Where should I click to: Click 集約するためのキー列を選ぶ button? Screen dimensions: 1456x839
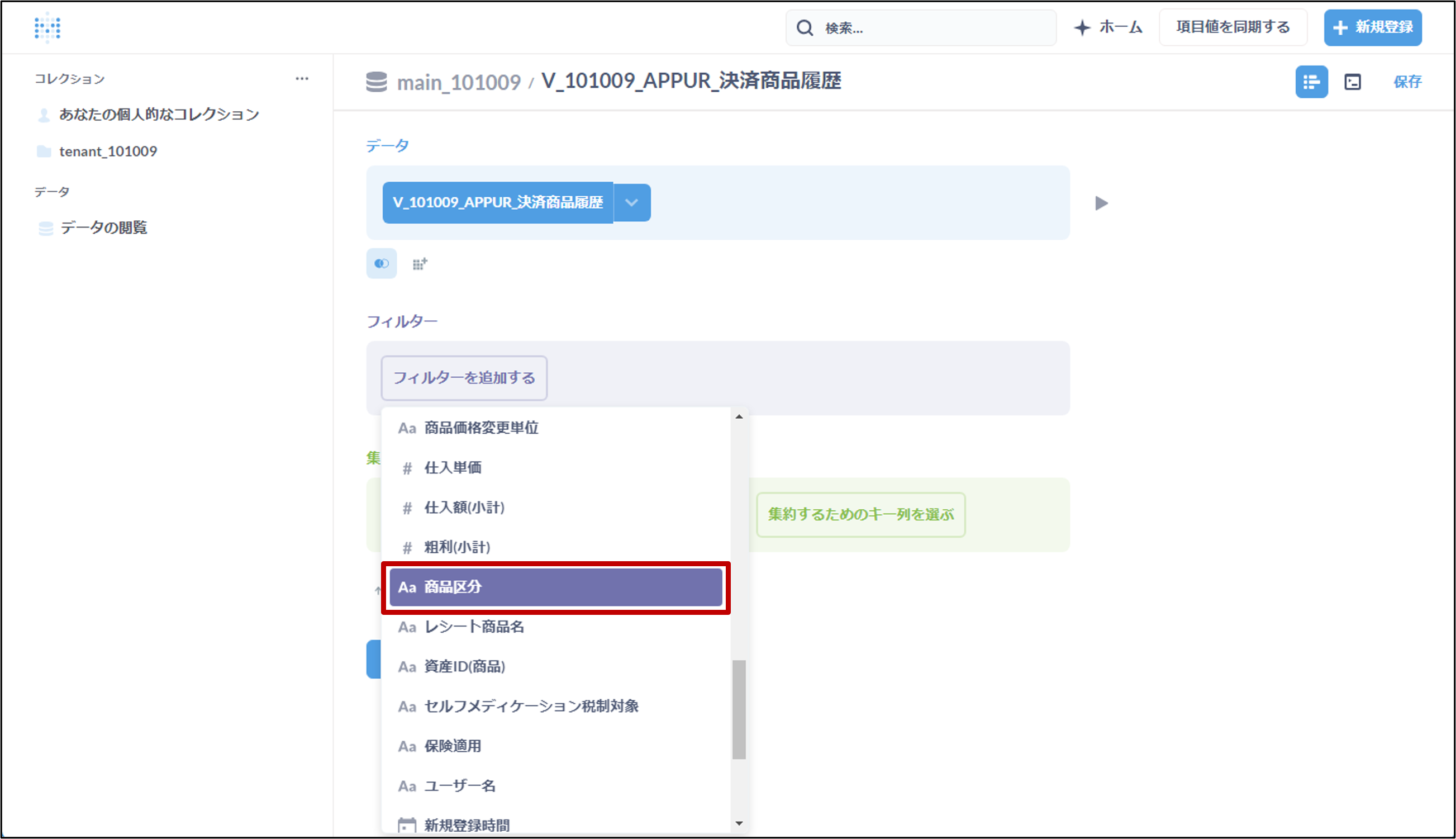pos(860,514)
